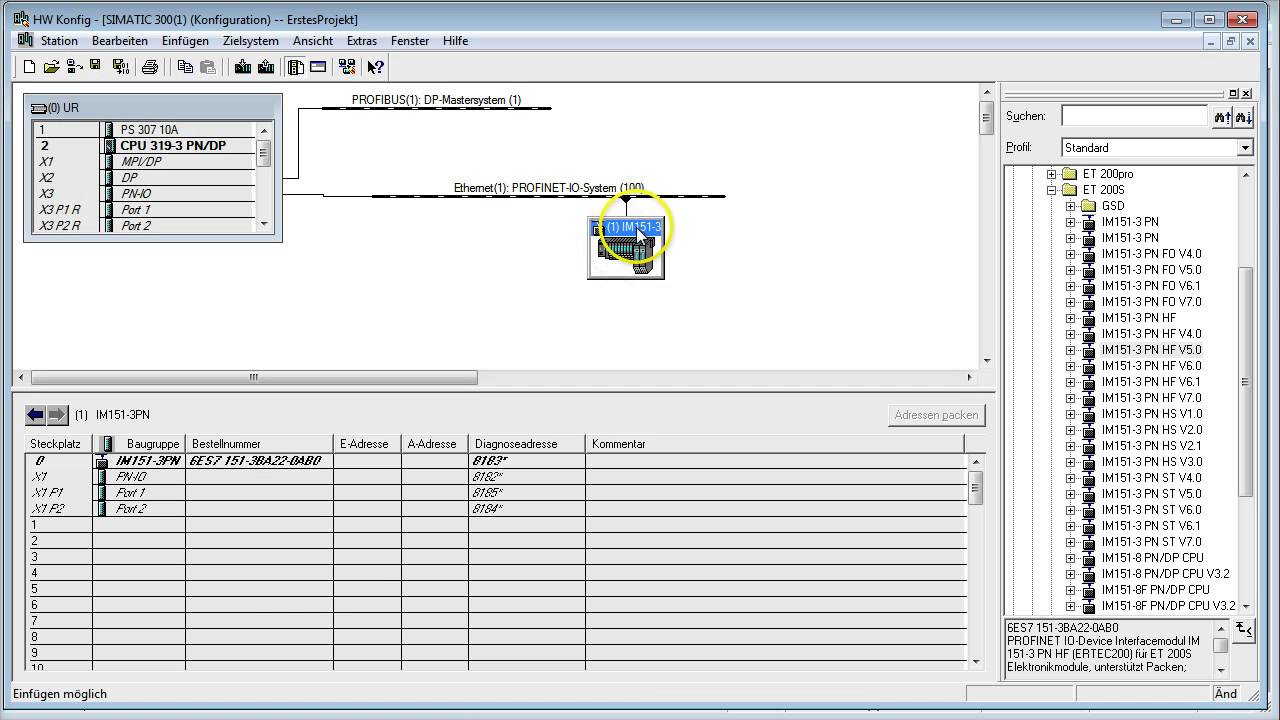Select IM151-3 PN HF V6.0 catalog entry

pyautogui.click(x=1151, y=366)
